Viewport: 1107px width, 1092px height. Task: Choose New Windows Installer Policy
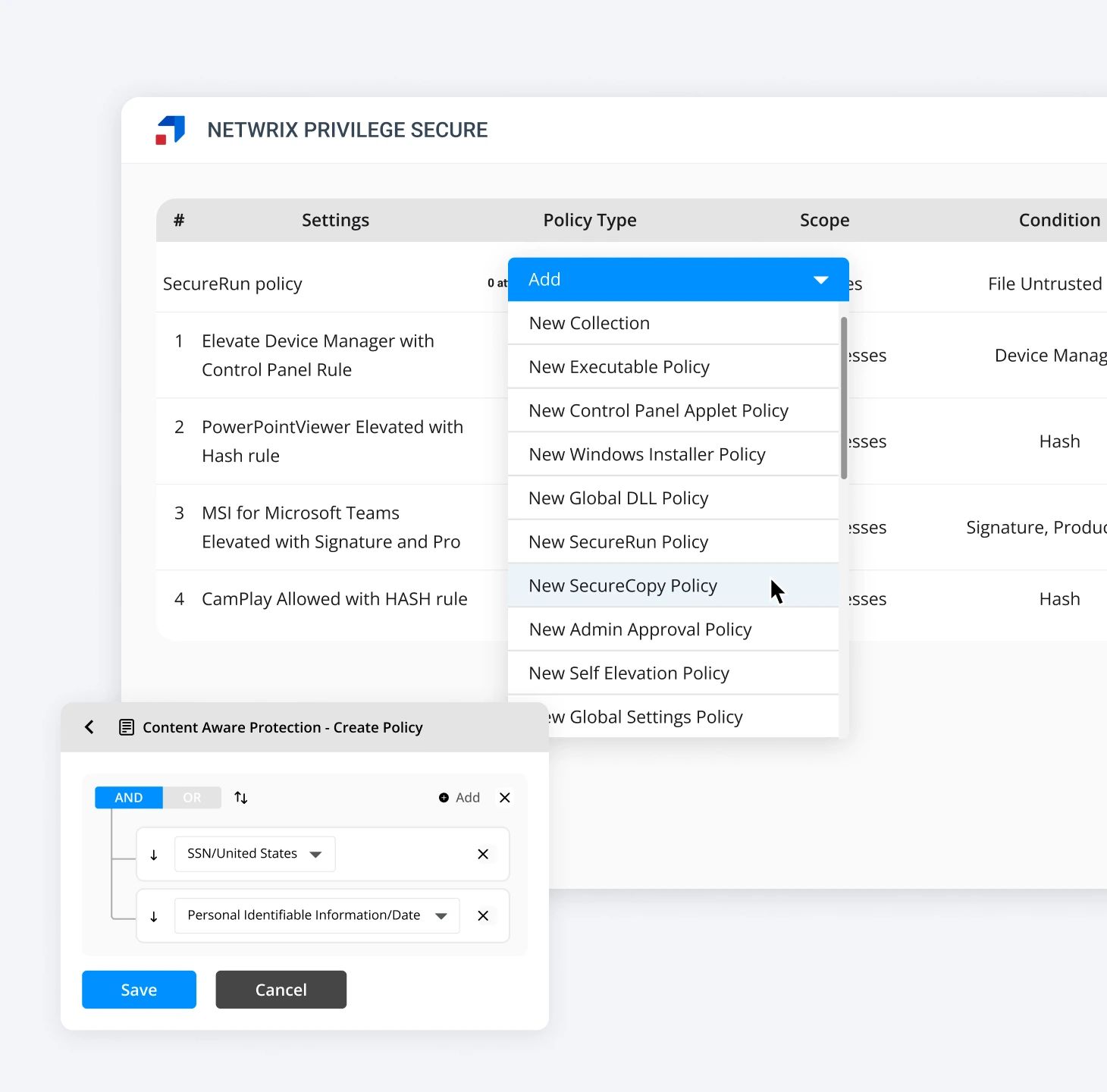pyautogui.click(x=673, y=454)
